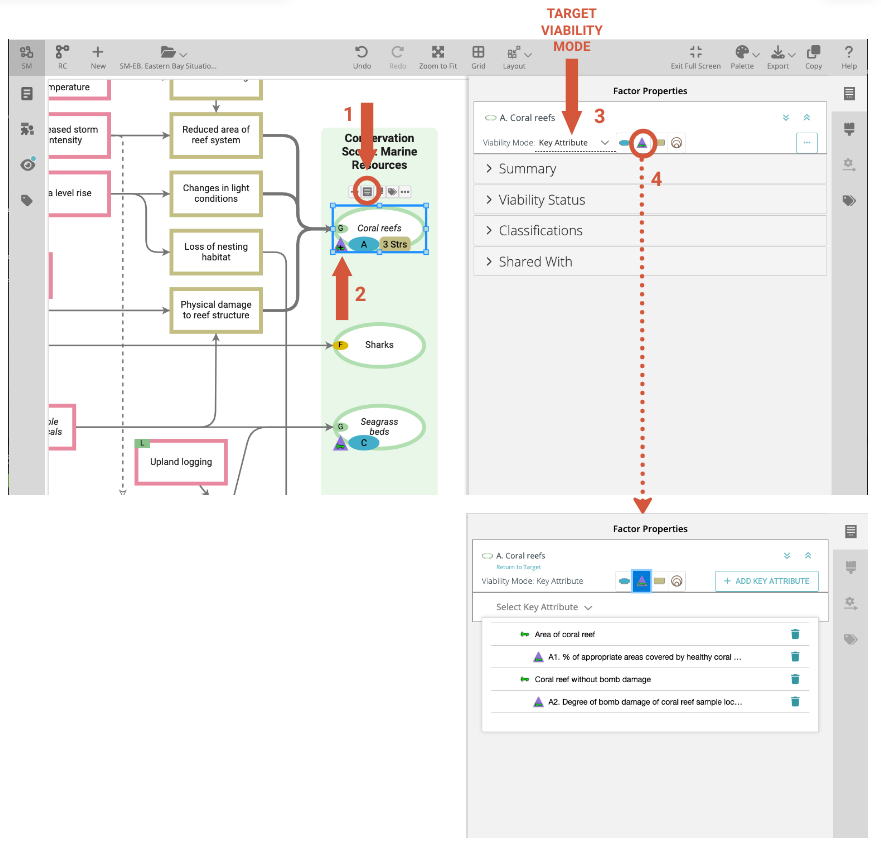The width and height of the screenshot is (881, 845).
Task: Click the Undo icon
Action: (361, 54)
